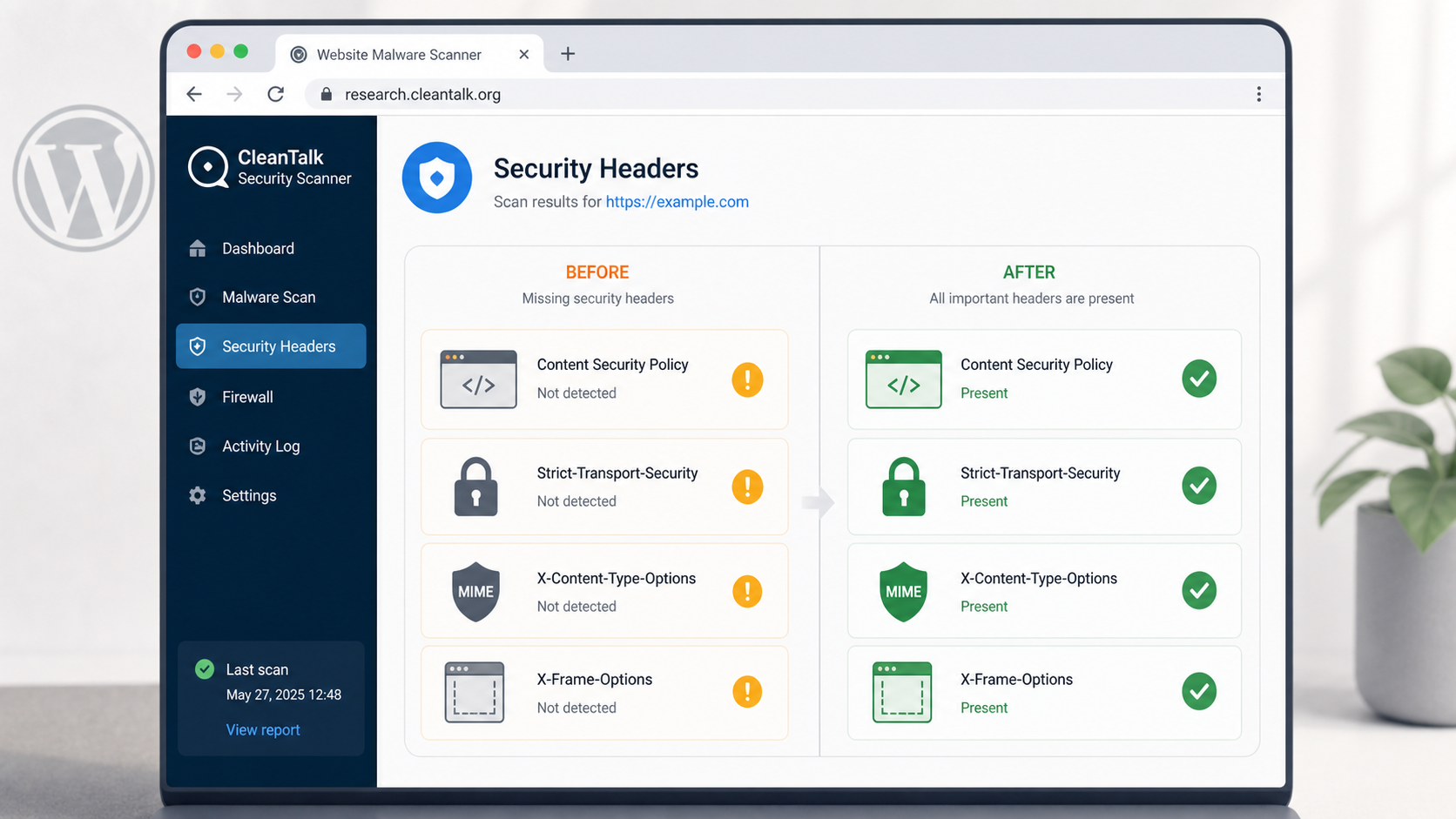Open Settings from the sidebar
1456x819 pixels.
[x=271, y=496]
